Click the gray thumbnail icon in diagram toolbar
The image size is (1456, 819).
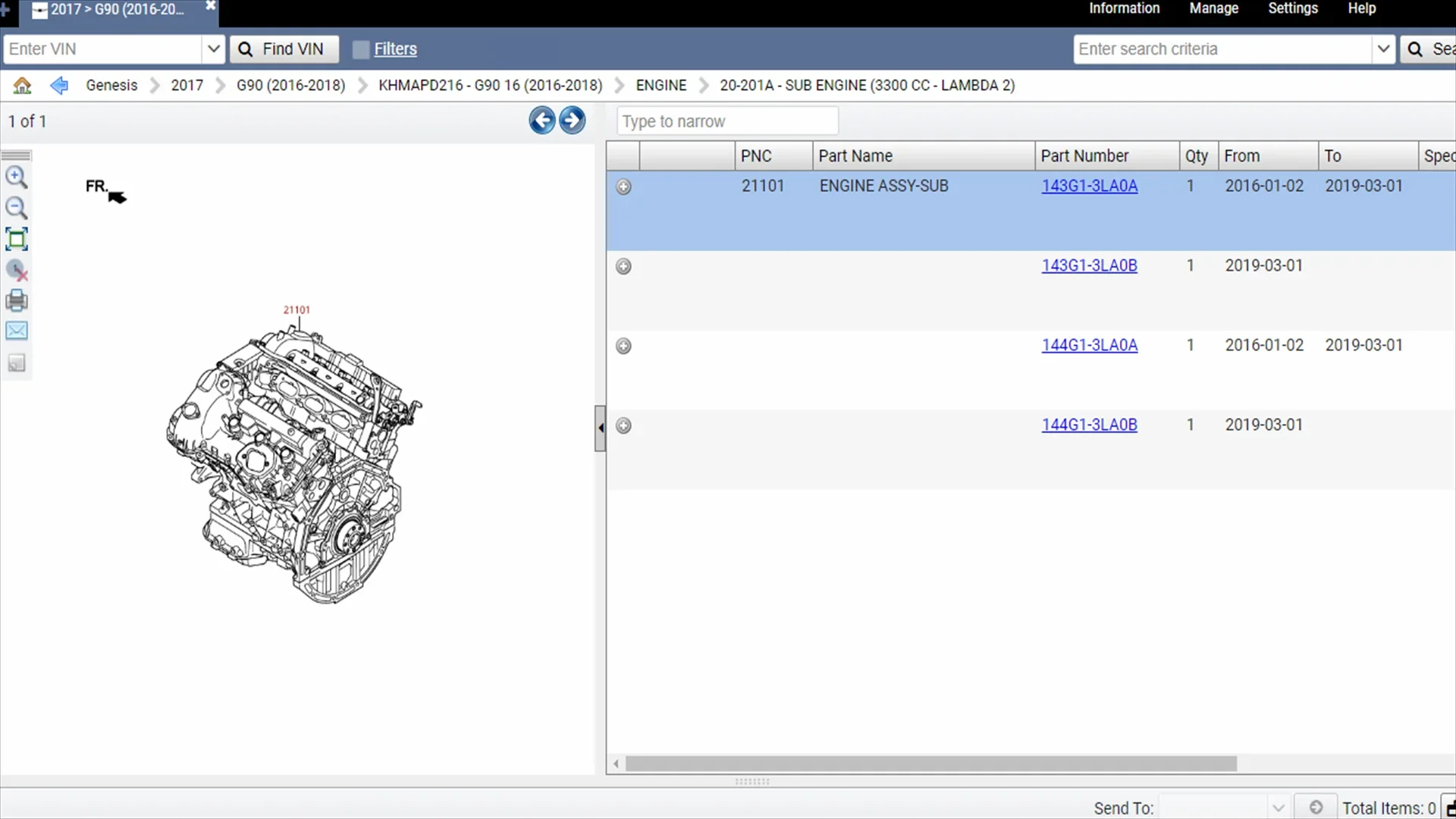[17, 363]
